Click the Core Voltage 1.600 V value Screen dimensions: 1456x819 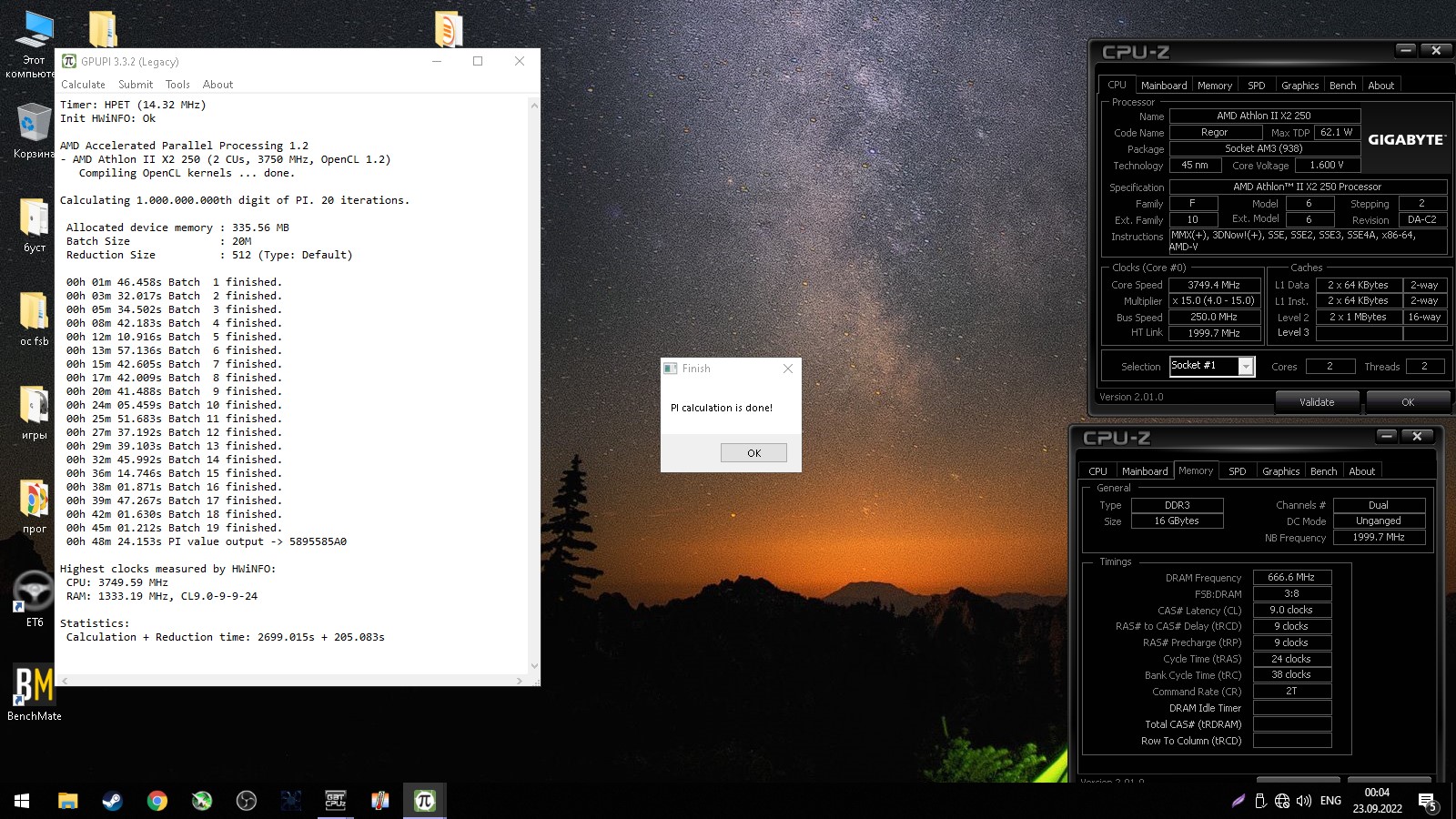point(1327,165)
